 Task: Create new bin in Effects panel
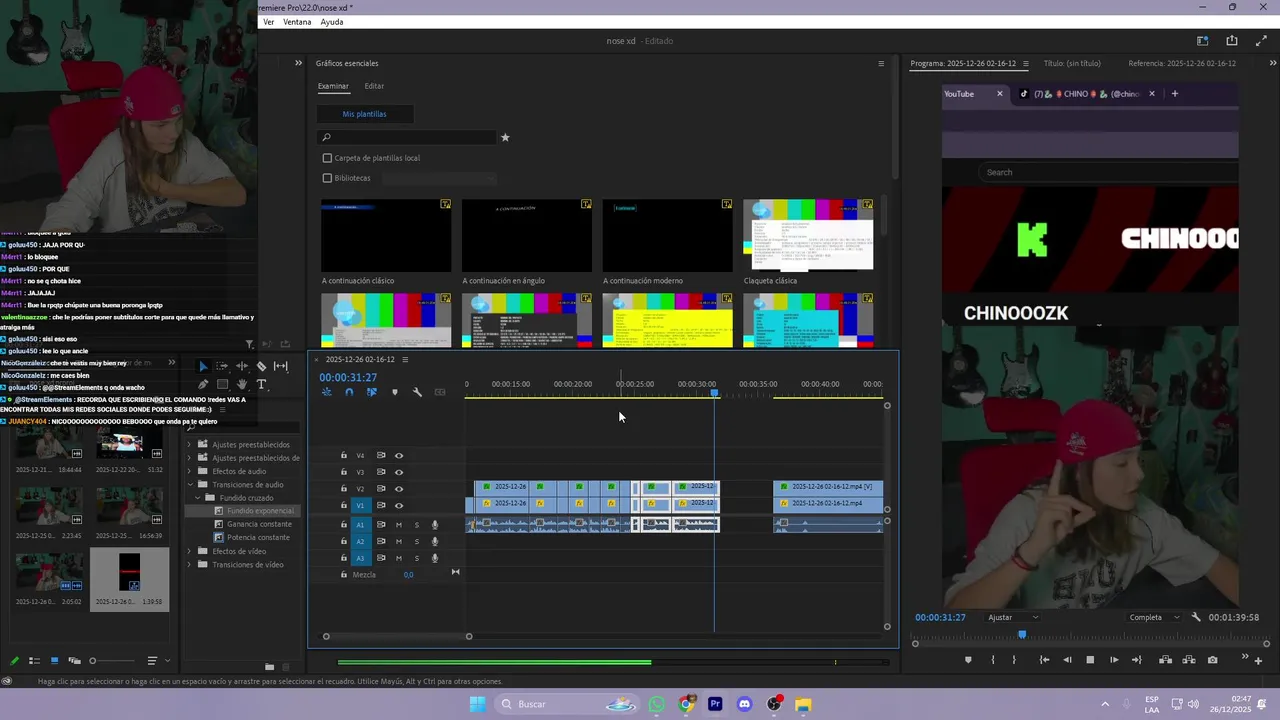point(269,666)
